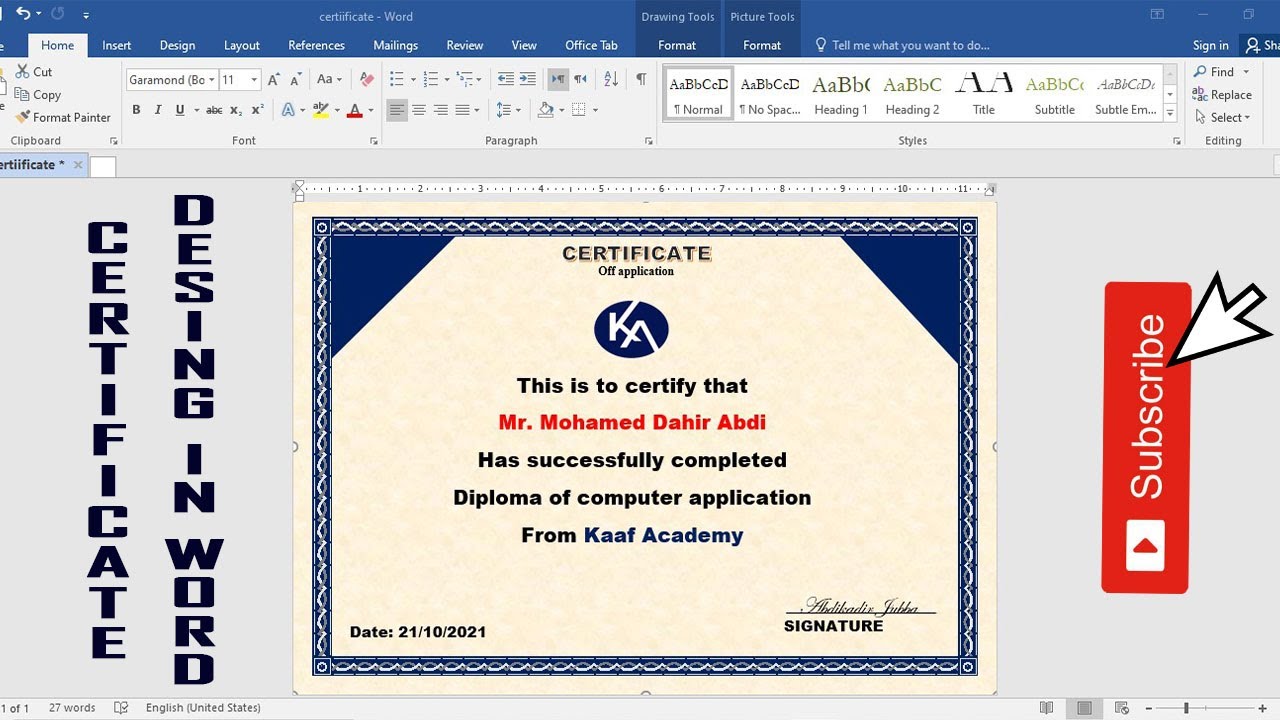Open Font dialog launcher
The image size is (1280, 720).
click(374, 141)
